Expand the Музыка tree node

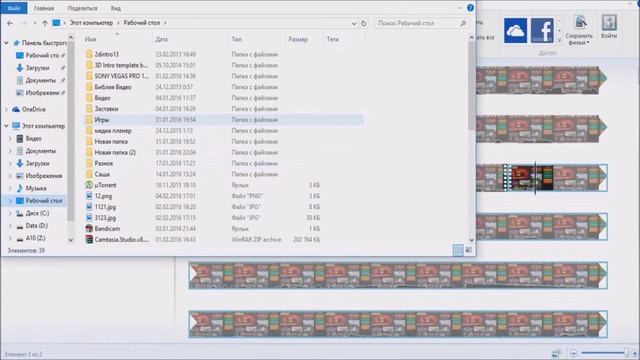[10, 188]
